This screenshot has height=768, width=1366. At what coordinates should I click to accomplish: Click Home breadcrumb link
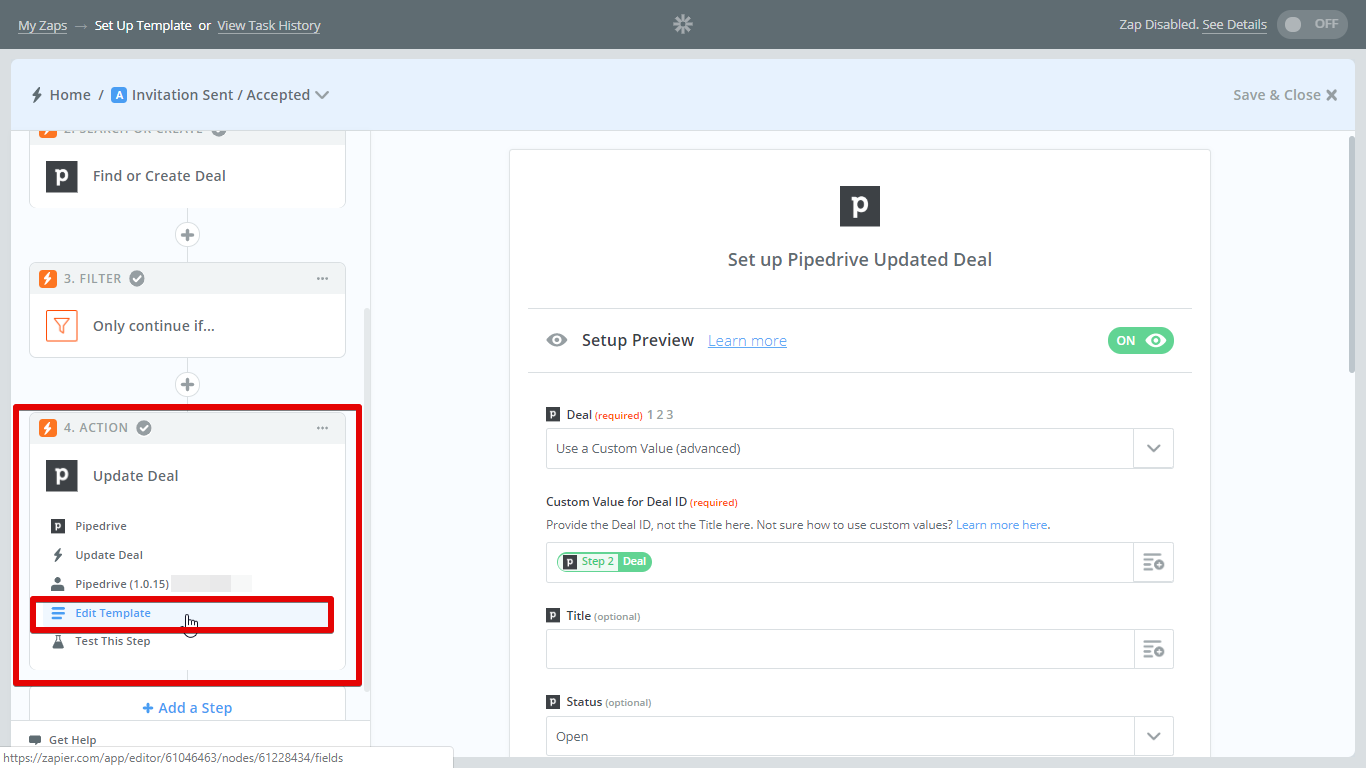tap(70, 95)
